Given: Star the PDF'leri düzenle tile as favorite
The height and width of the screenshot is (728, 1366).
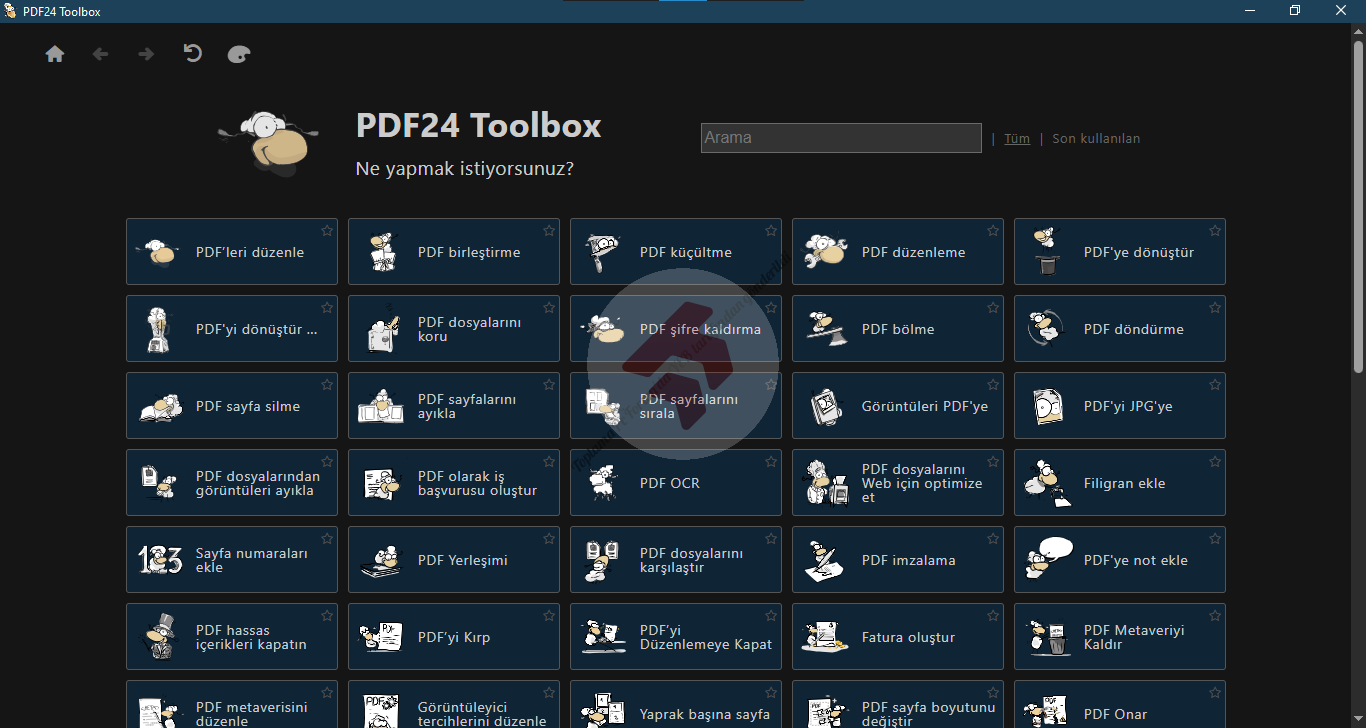Looking at the screenshot, I should [x=327, y=231].
